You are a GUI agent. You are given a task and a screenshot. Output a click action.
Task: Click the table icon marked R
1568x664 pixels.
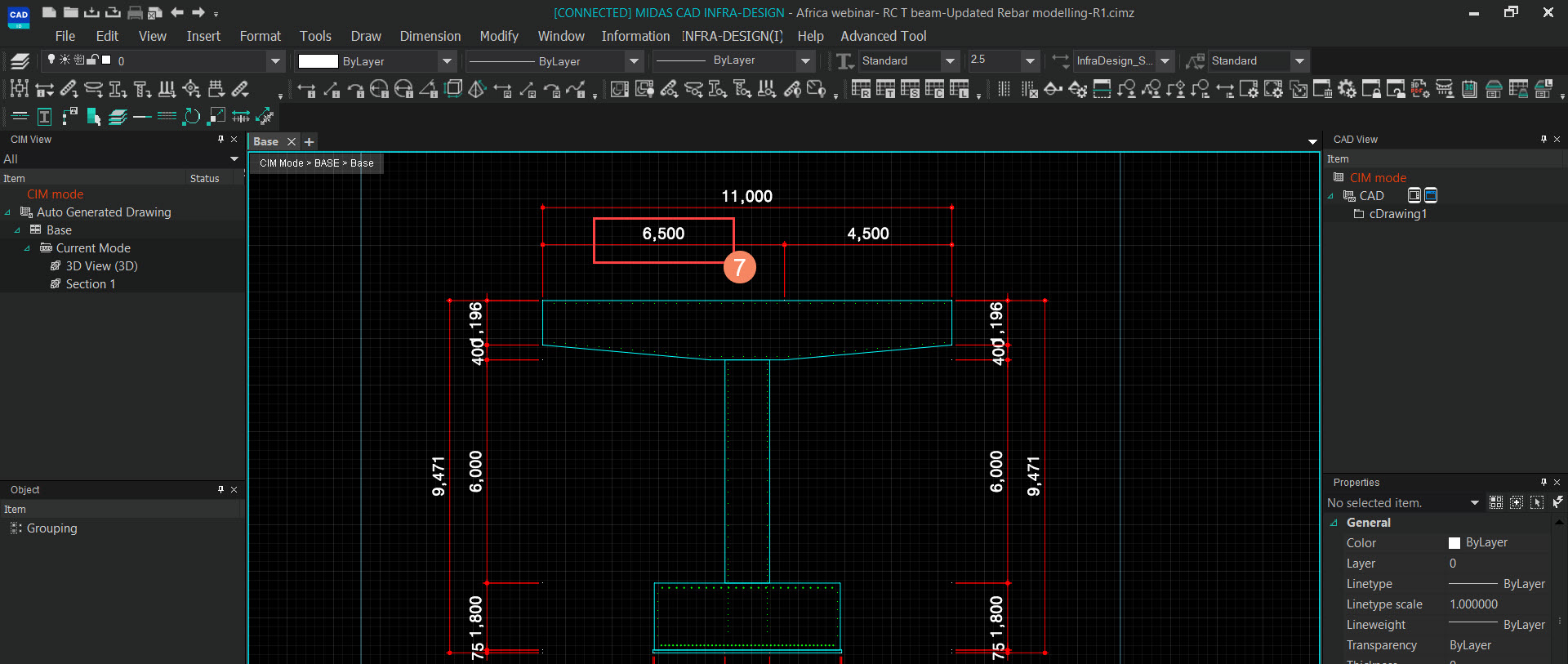pyautogui.click(x=861, y=89)
